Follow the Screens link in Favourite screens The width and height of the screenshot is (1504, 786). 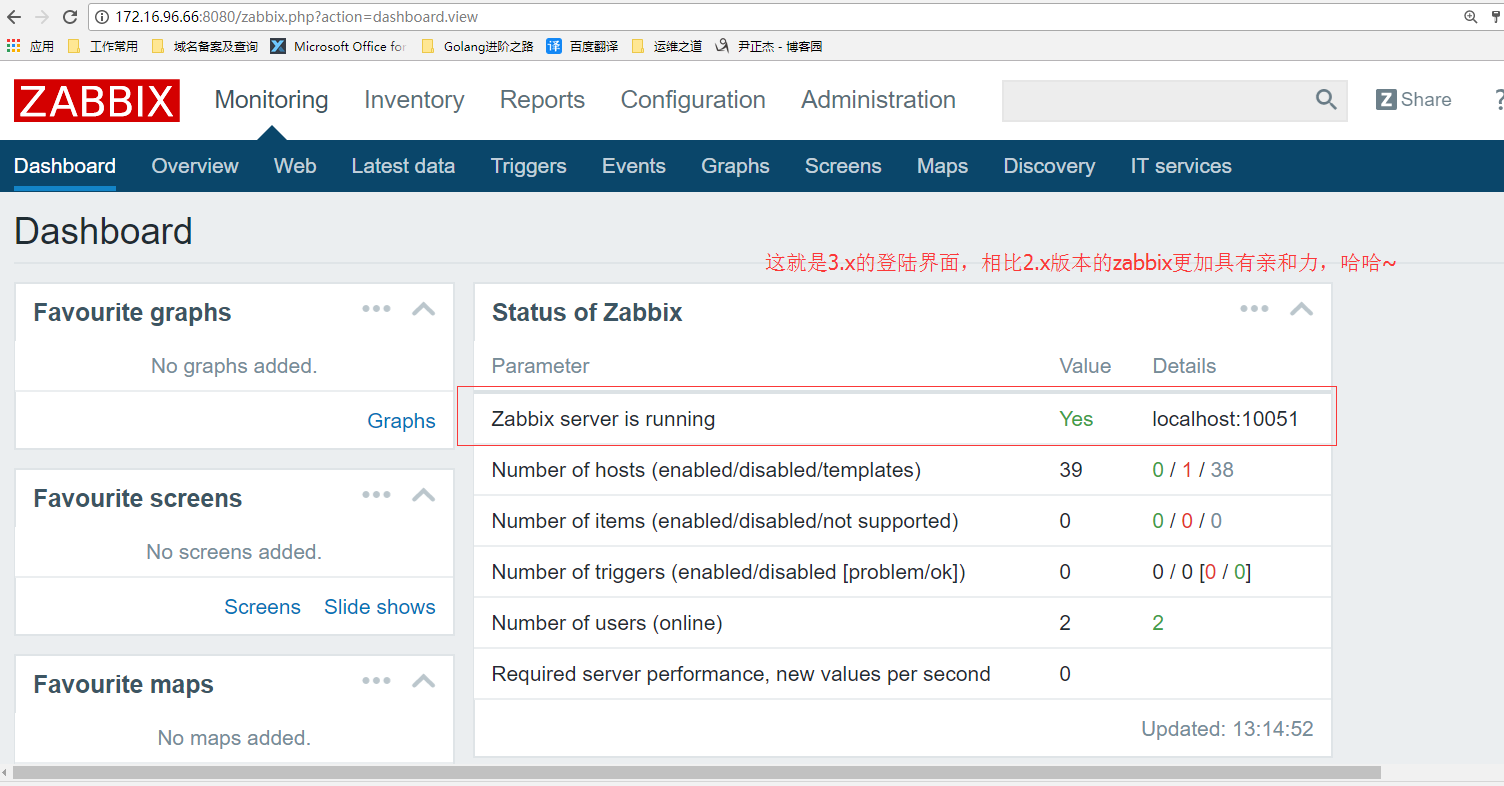(262, 607)
